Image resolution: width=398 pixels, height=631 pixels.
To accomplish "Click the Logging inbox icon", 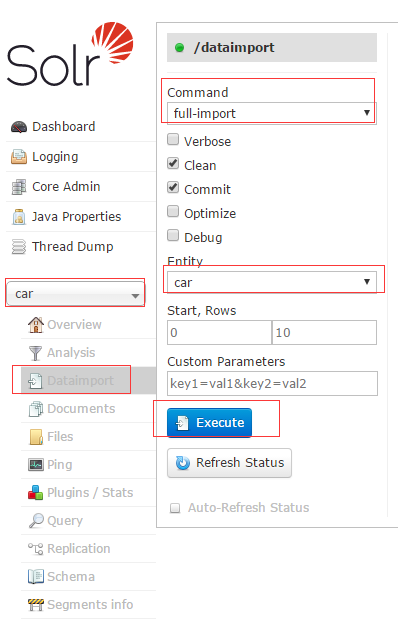I will tap(19, 157).
